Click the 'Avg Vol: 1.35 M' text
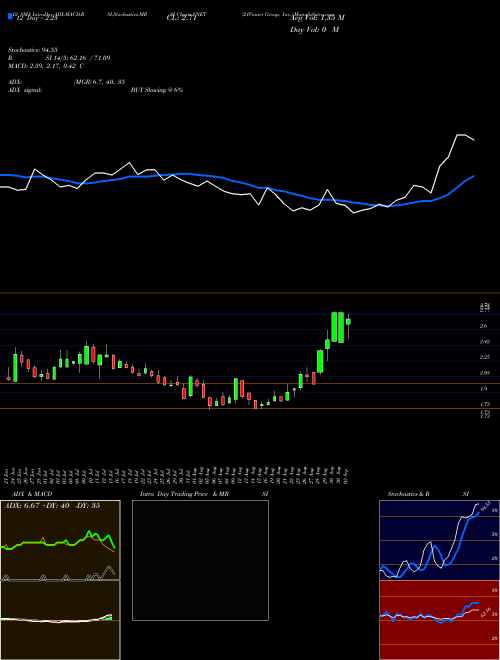500x660 pixels. (317, 18)
